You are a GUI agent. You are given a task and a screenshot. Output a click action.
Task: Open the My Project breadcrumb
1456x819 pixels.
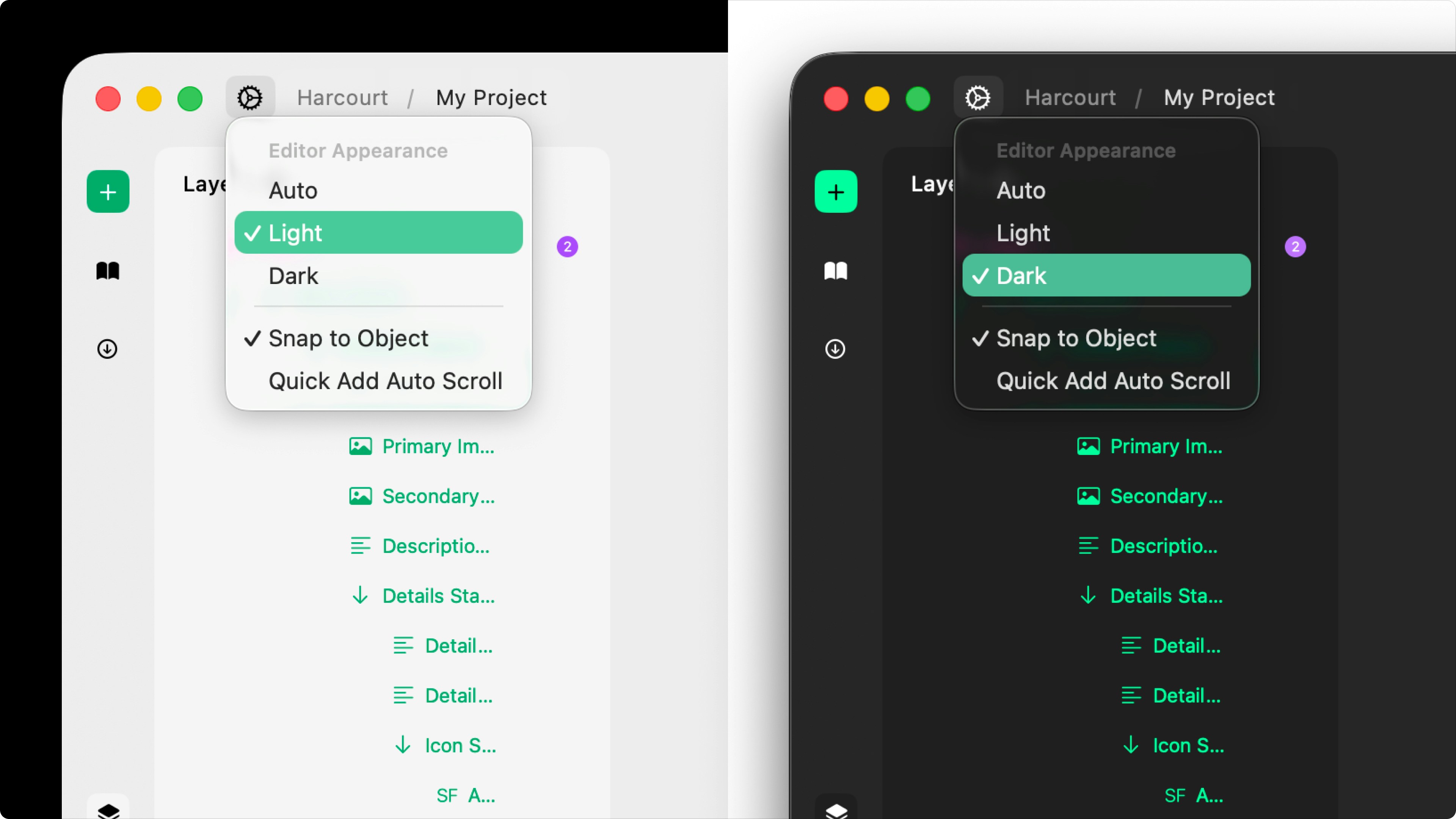491,97
